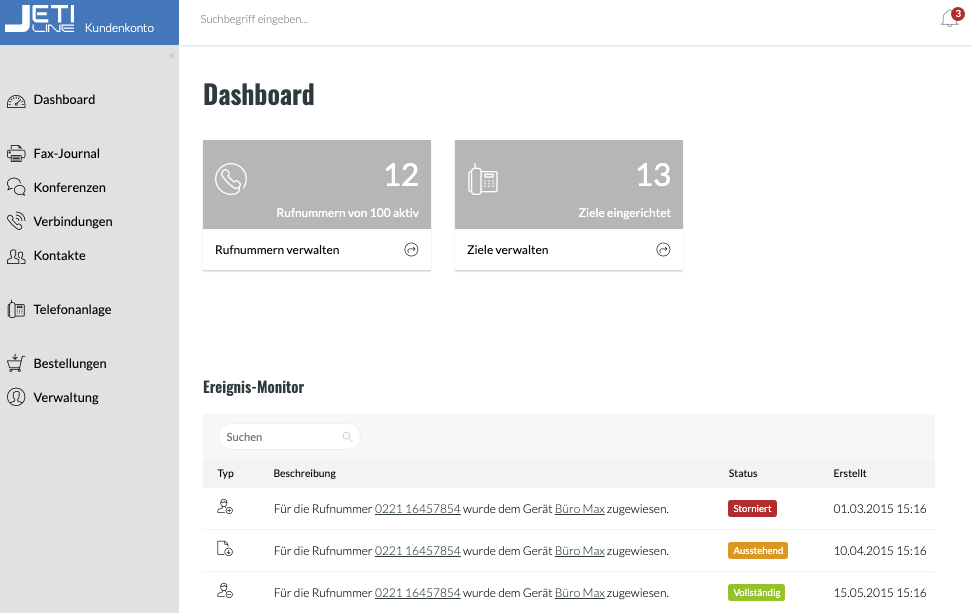This screenshot has height=613, width=972.
Task: Click the JETI Line logo
Action: (x=40, y=19)
